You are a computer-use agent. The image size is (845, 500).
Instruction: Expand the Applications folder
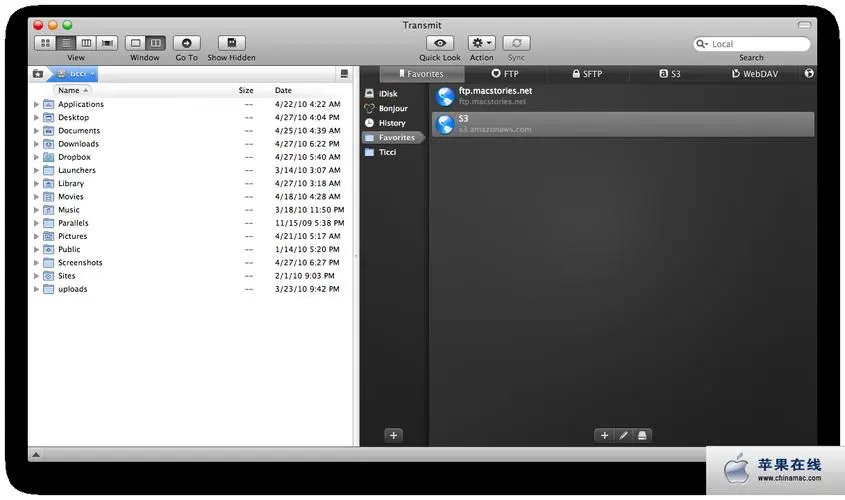[x=36, y=104]
